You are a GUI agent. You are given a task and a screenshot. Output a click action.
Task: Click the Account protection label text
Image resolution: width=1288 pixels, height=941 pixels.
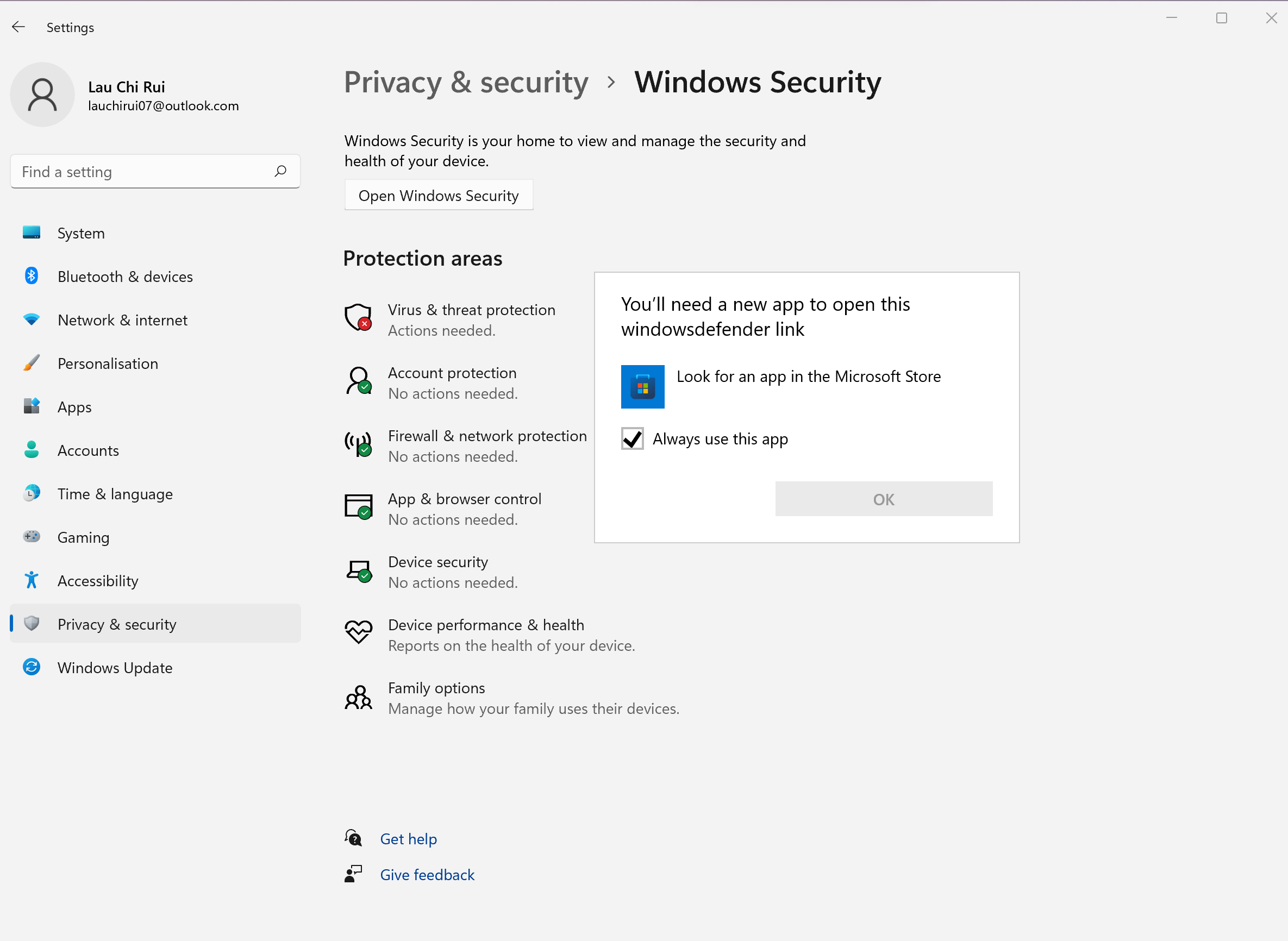click(x=452, y=373)
